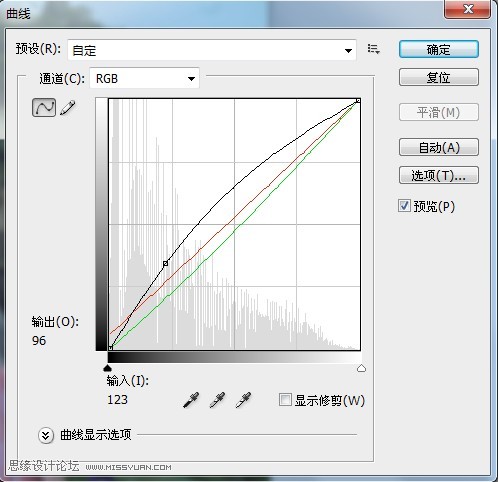Toggle the 预览(P) preview checkbox

coord(404,206)
